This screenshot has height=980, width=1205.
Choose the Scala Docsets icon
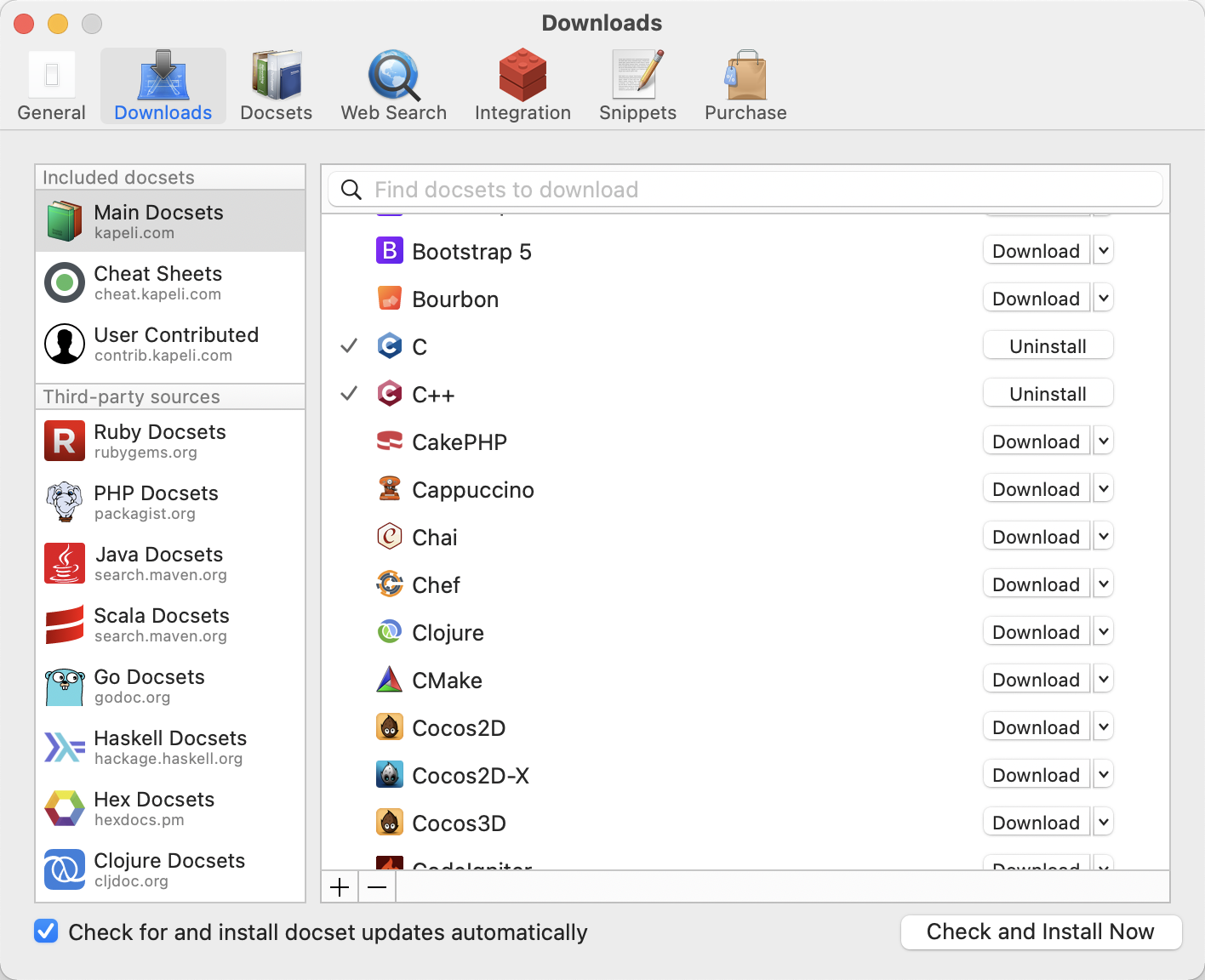[65, 624]
